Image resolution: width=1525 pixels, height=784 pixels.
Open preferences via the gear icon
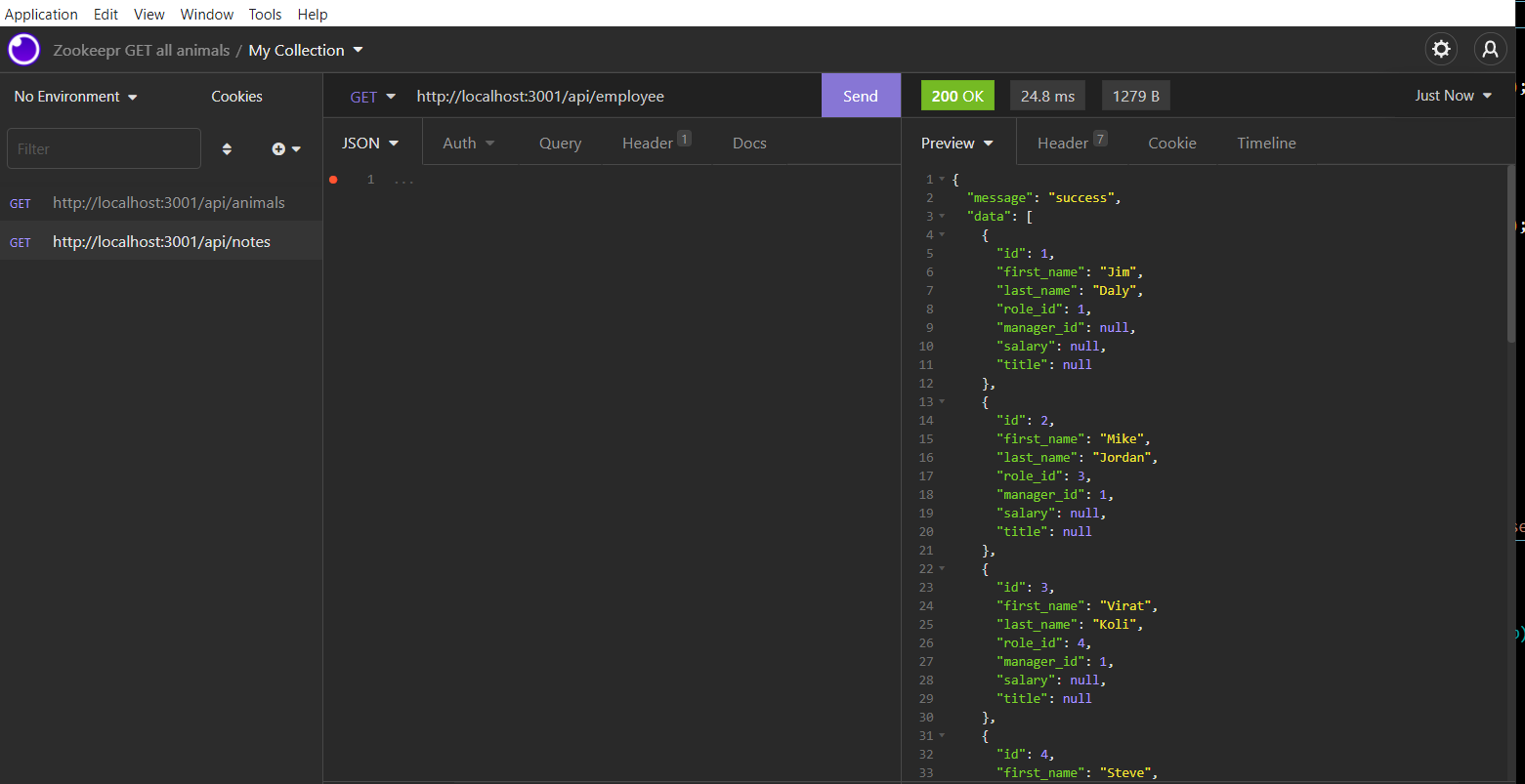tap(1441, 49)
